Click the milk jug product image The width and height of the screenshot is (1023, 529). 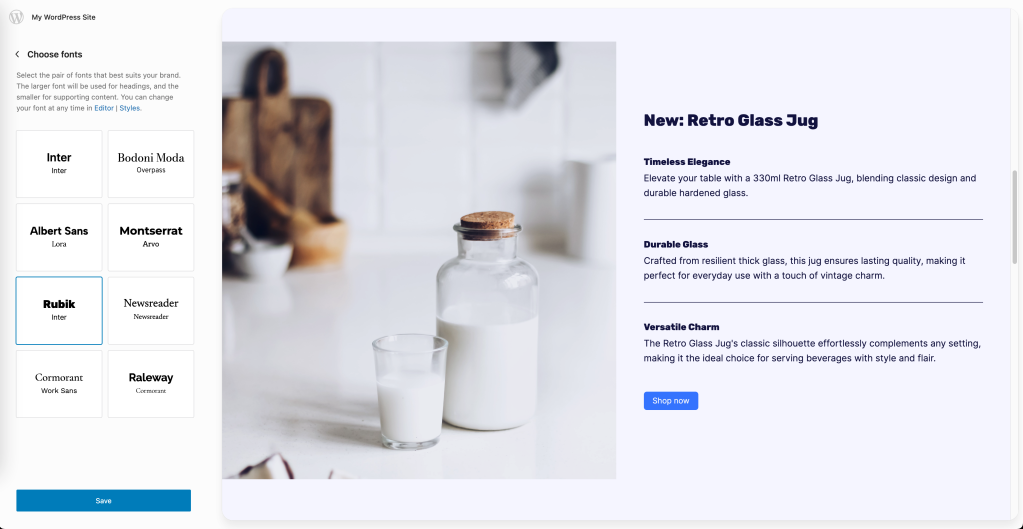[419, 260]
